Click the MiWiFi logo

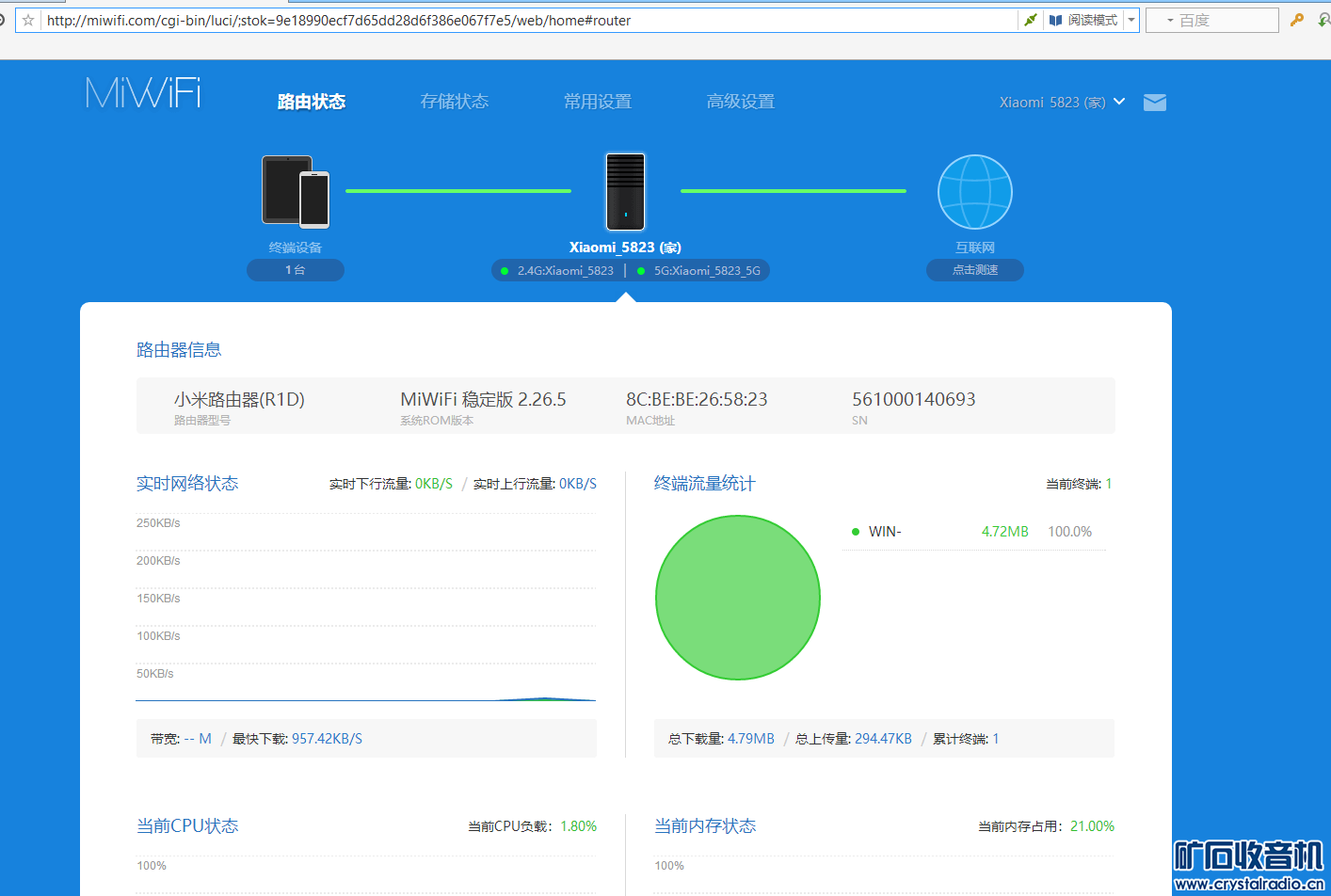(x=143, y=92)
